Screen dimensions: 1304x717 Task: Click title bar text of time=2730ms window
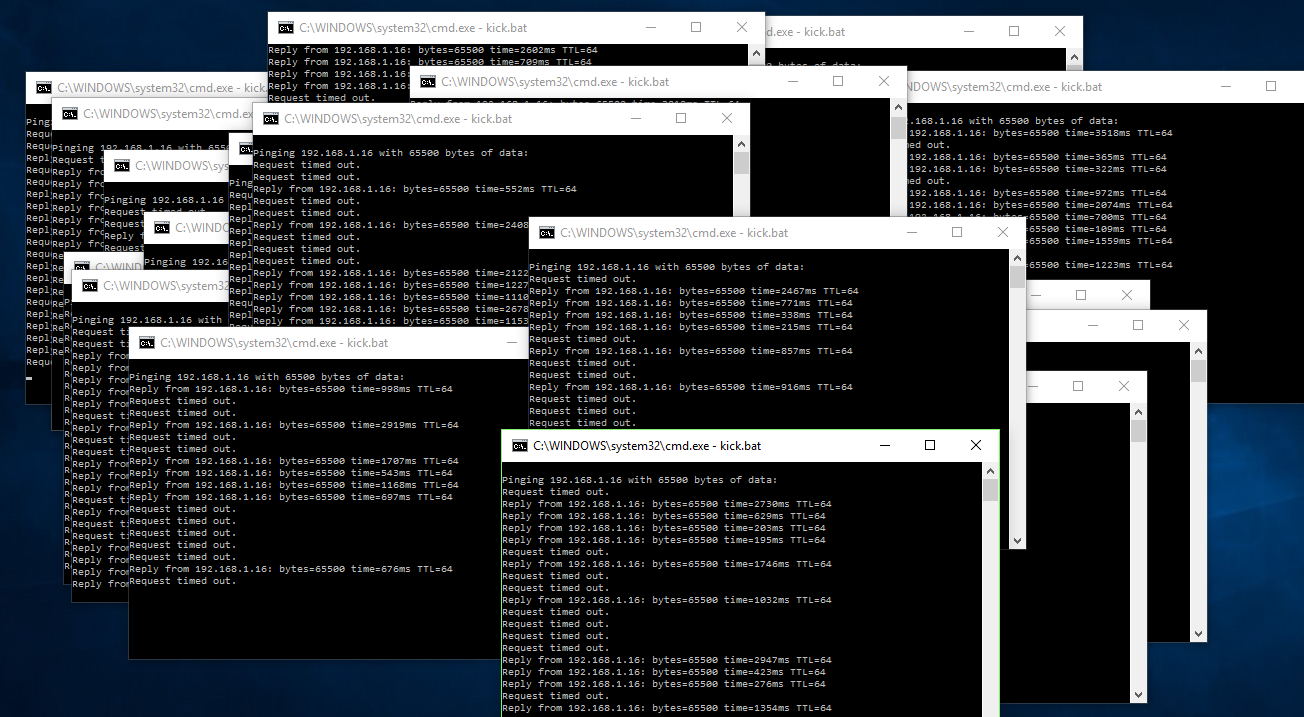click(647, 445)
